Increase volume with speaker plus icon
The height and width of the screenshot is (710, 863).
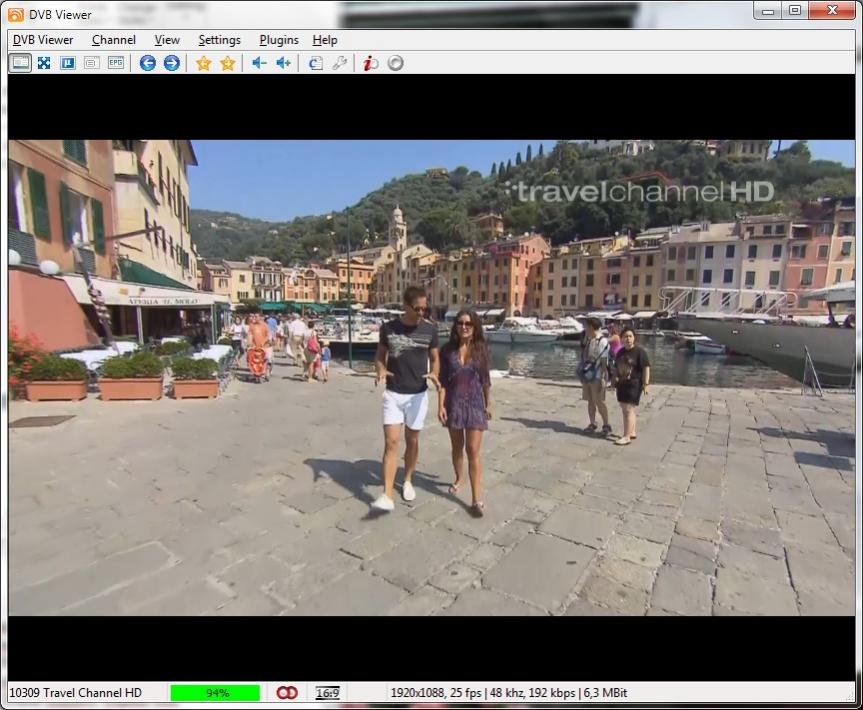(x=283, y=63)
